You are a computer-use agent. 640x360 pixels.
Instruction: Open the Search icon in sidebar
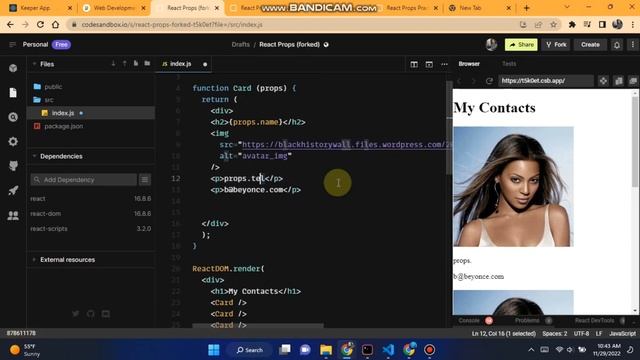(x=13, y=117)
